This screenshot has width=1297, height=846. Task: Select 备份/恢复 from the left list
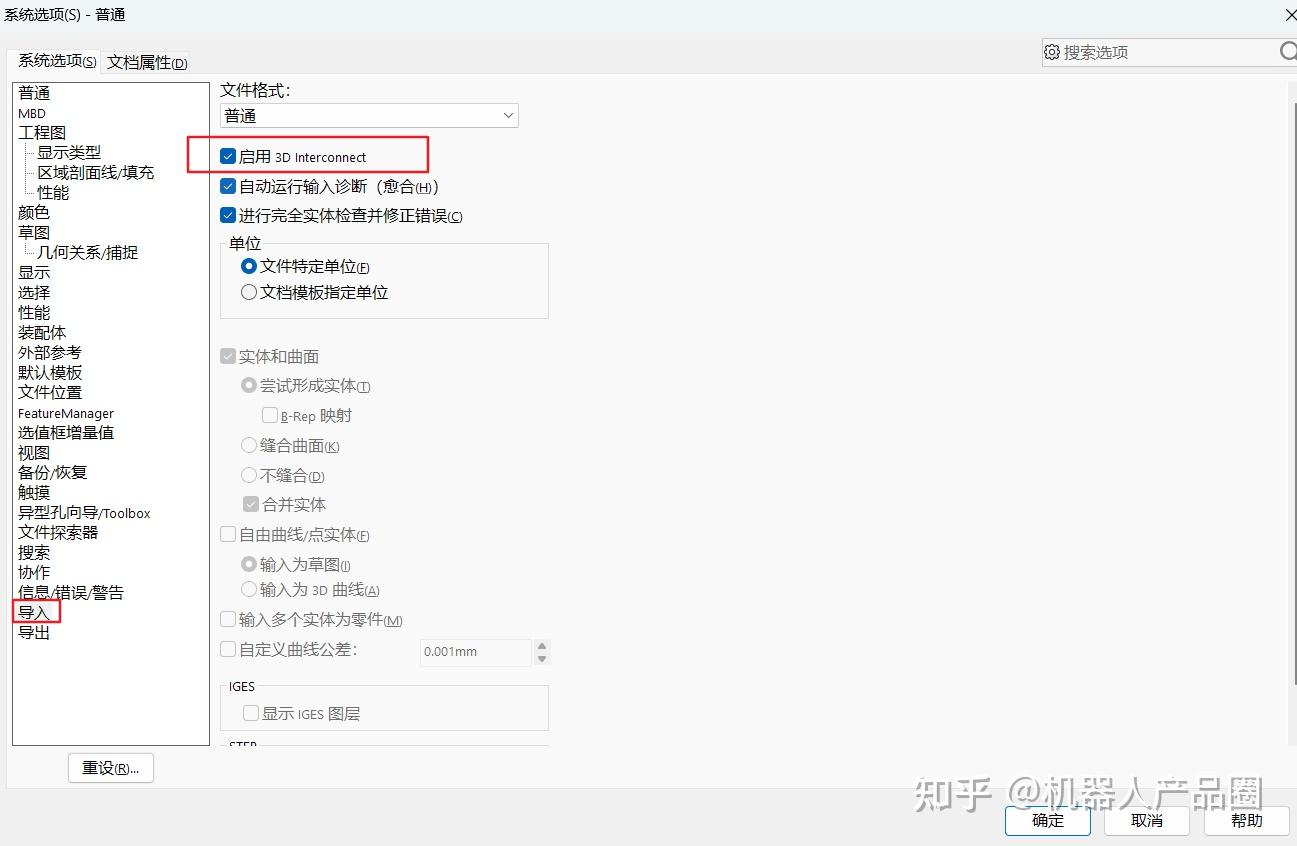tap(53, 472)
